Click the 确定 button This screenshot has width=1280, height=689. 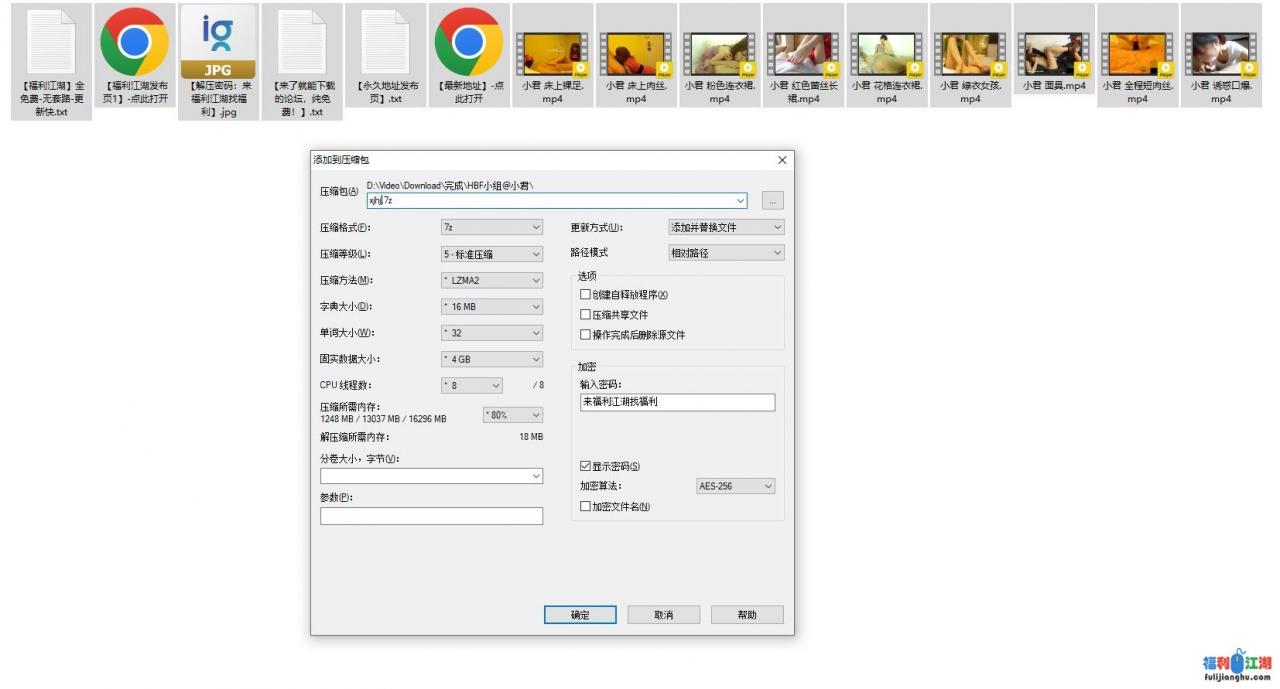tap(580, 615)
